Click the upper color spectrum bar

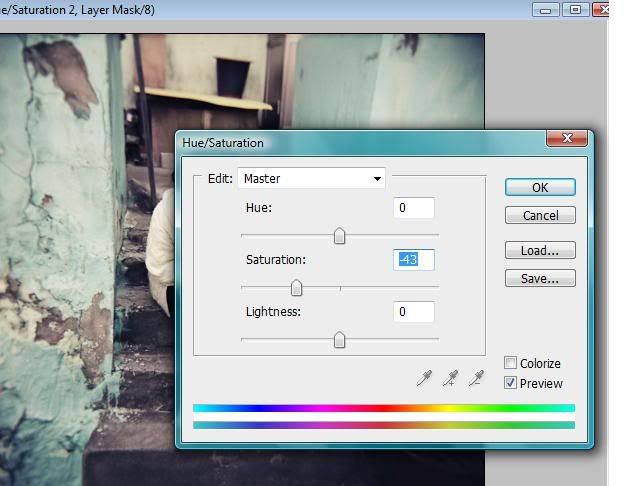384,408
